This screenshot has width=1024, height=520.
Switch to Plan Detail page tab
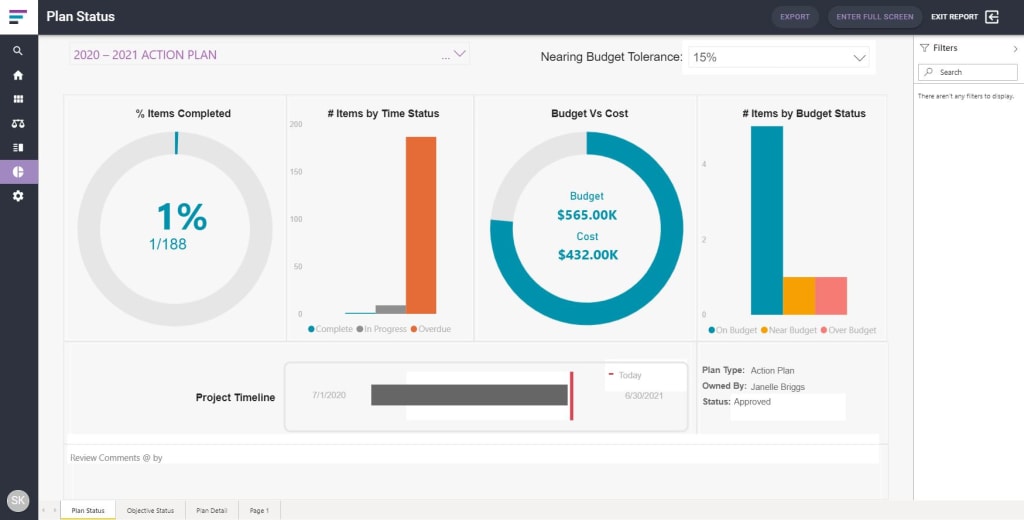point(212,510)
